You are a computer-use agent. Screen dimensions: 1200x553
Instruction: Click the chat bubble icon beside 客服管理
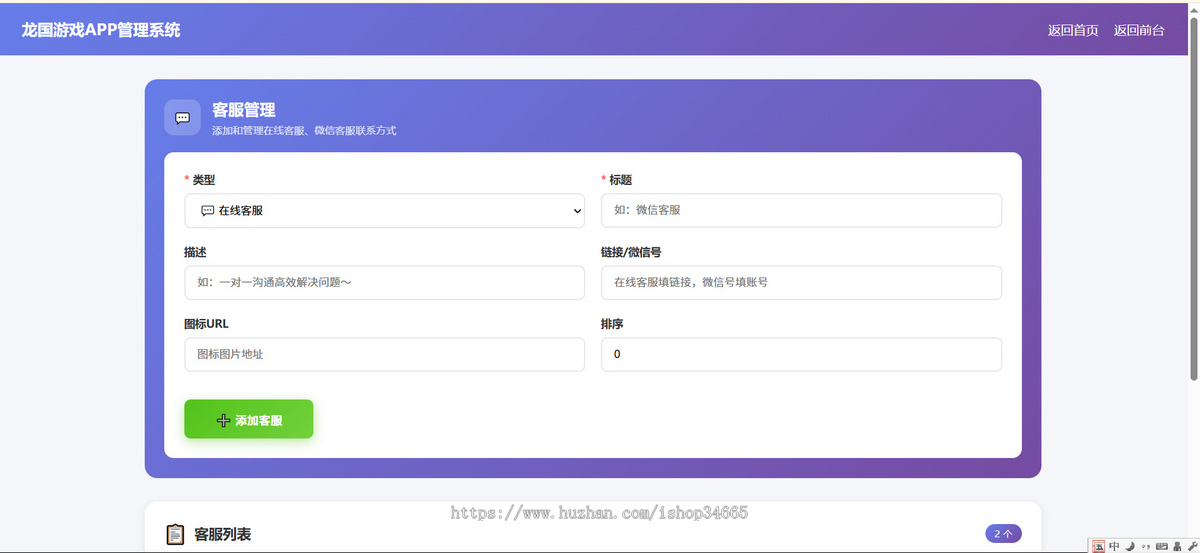pos(182,117)
